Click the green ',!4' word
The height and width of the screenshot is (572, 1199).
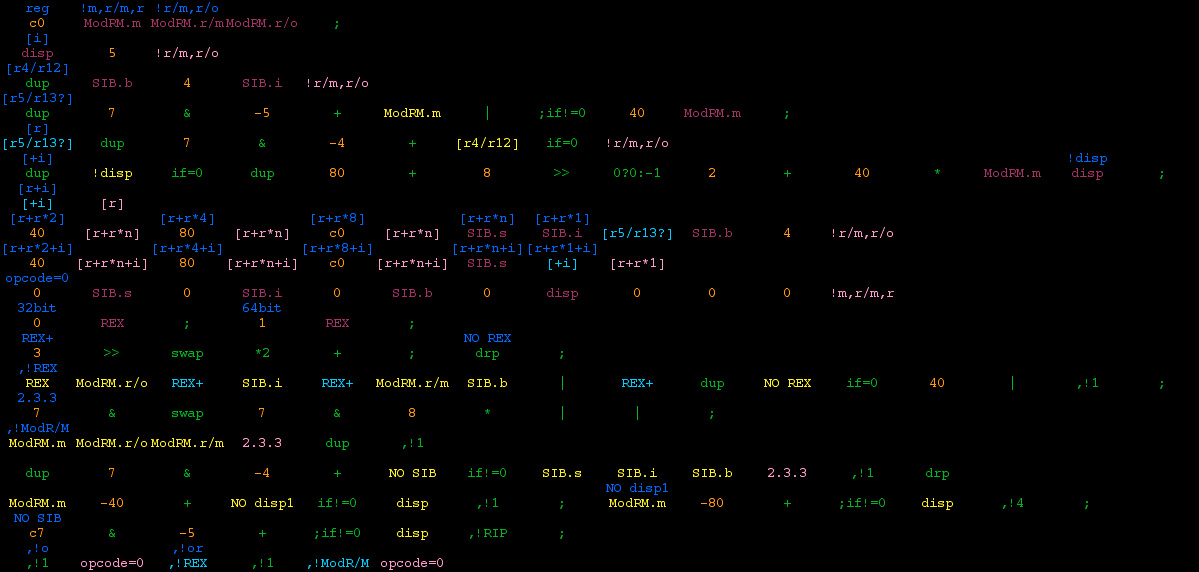1012,504
